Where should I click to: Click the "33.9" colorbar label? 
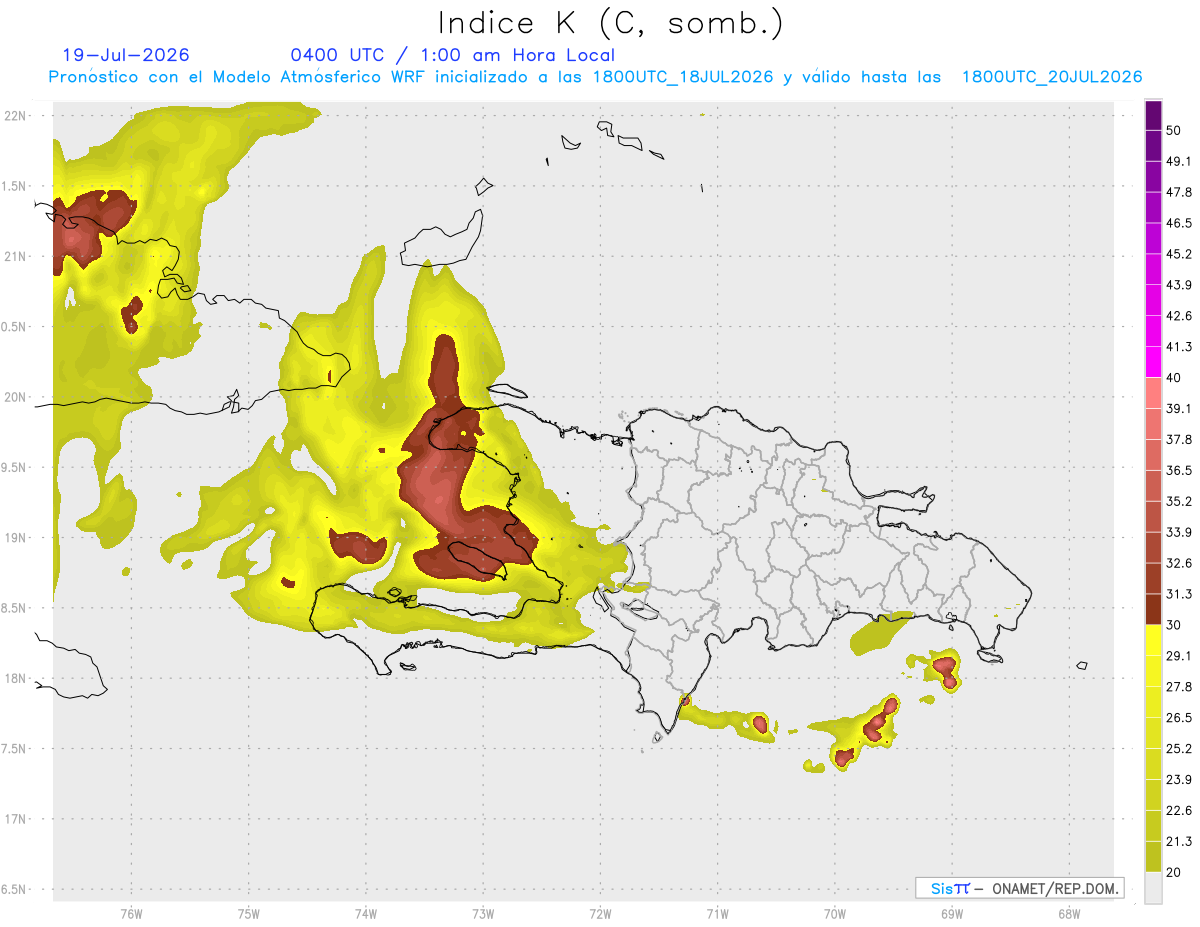[1180, 532]
